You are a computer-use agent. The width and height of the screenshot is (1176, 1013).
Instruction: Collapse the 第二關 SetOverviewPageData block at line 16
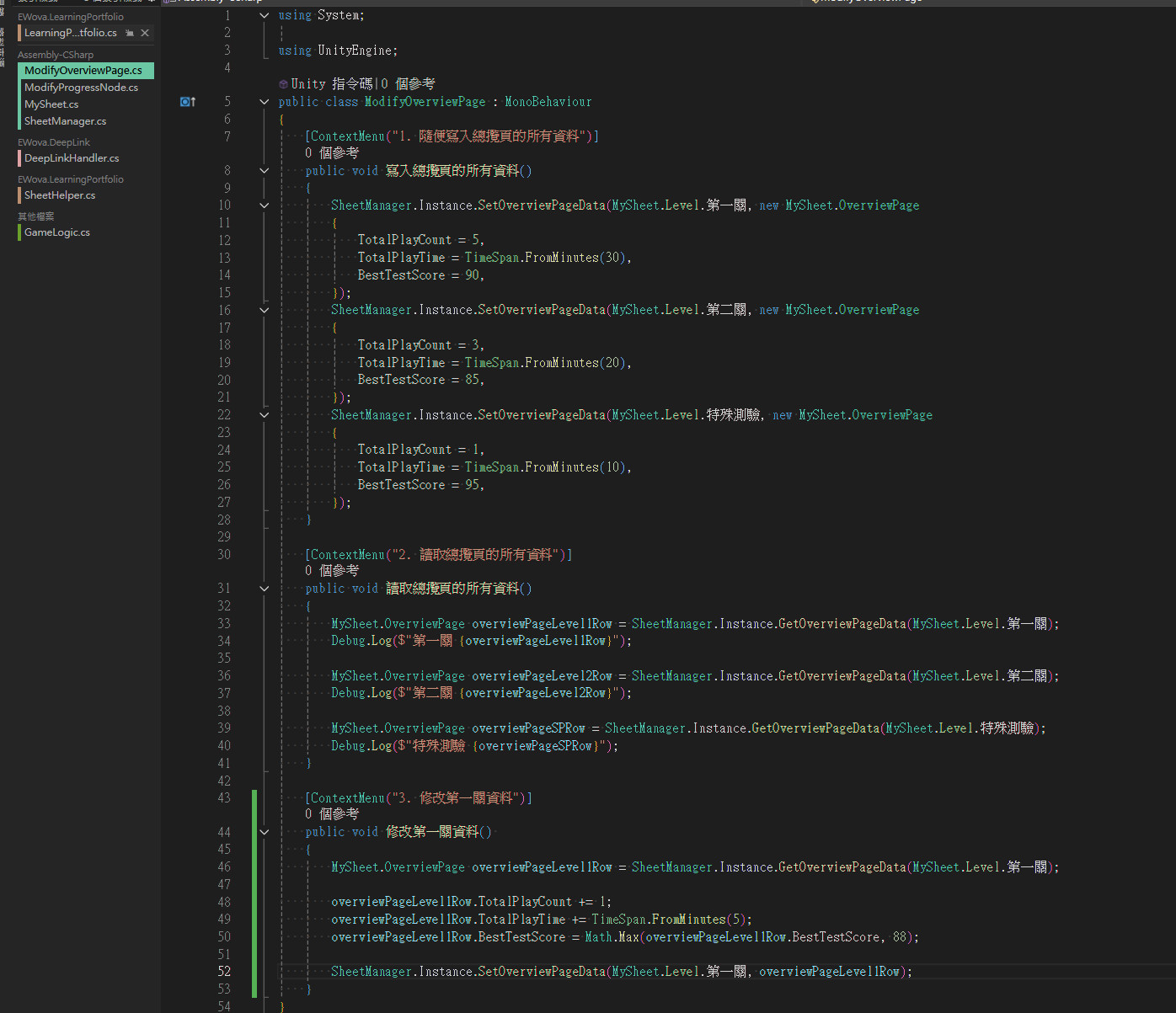(x=265, y=310)
